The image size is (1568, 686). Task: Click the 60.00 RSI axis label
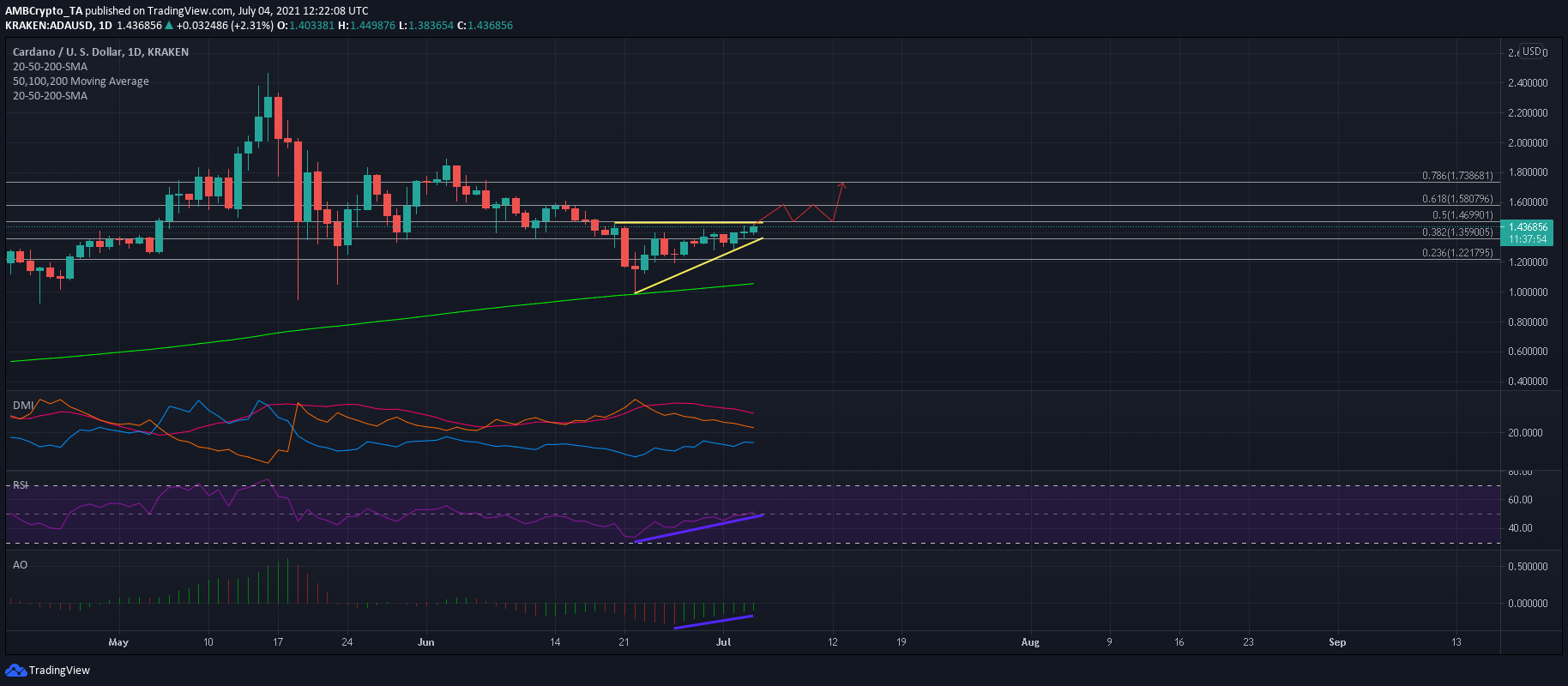point(1521,500)
